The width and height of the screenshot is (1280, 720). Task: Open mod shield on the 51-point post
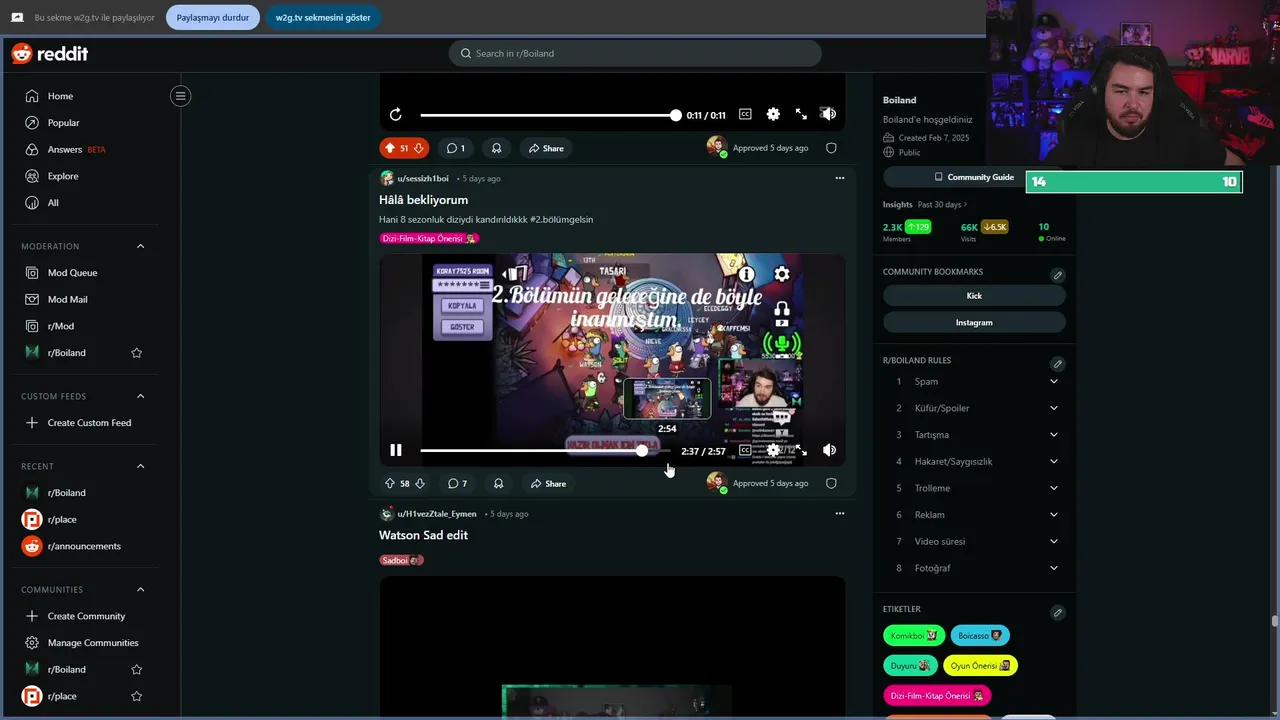[831, 148]
